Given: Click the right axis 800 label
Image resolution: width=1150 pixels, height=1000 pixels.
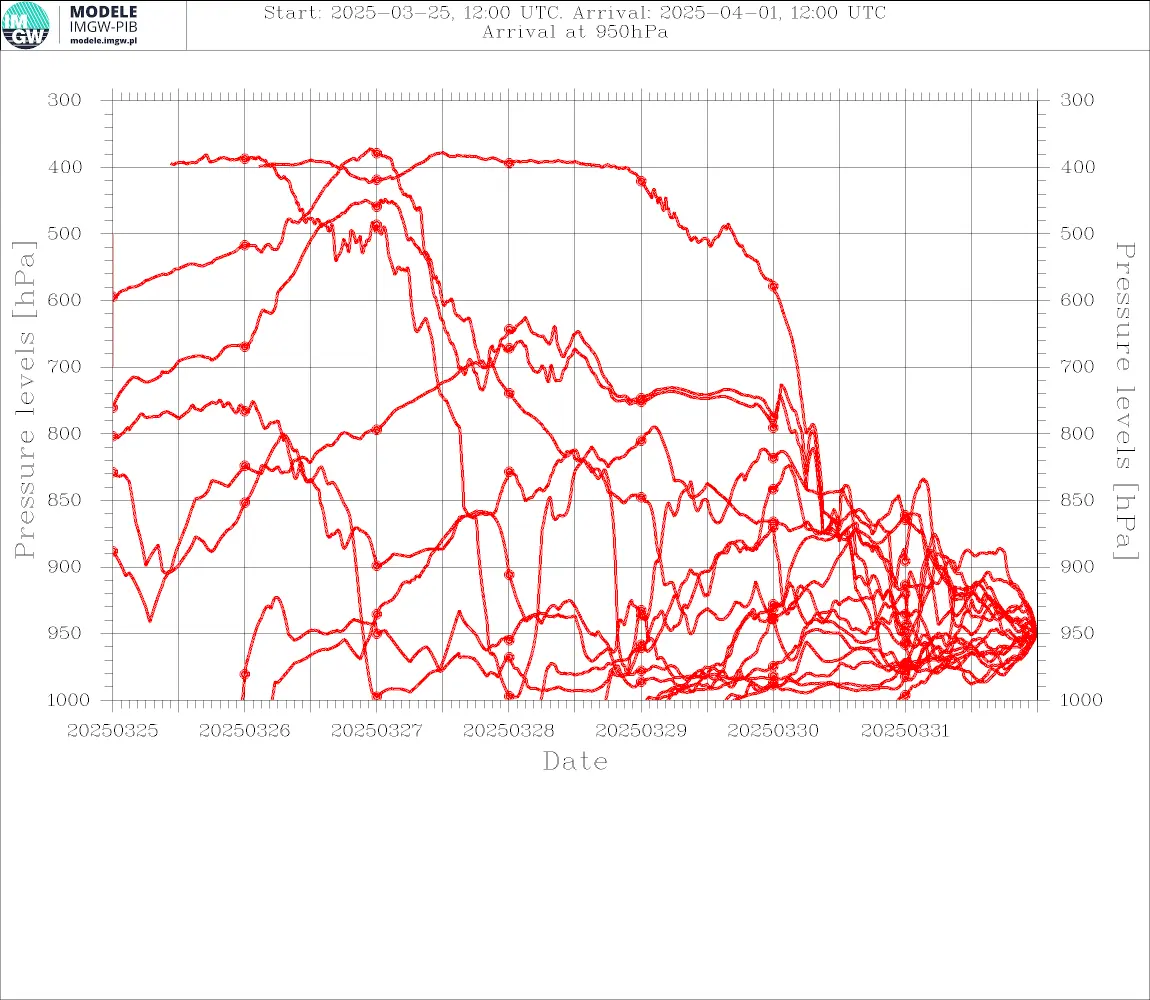Looking at the screenshot, I should point(1077,434).
